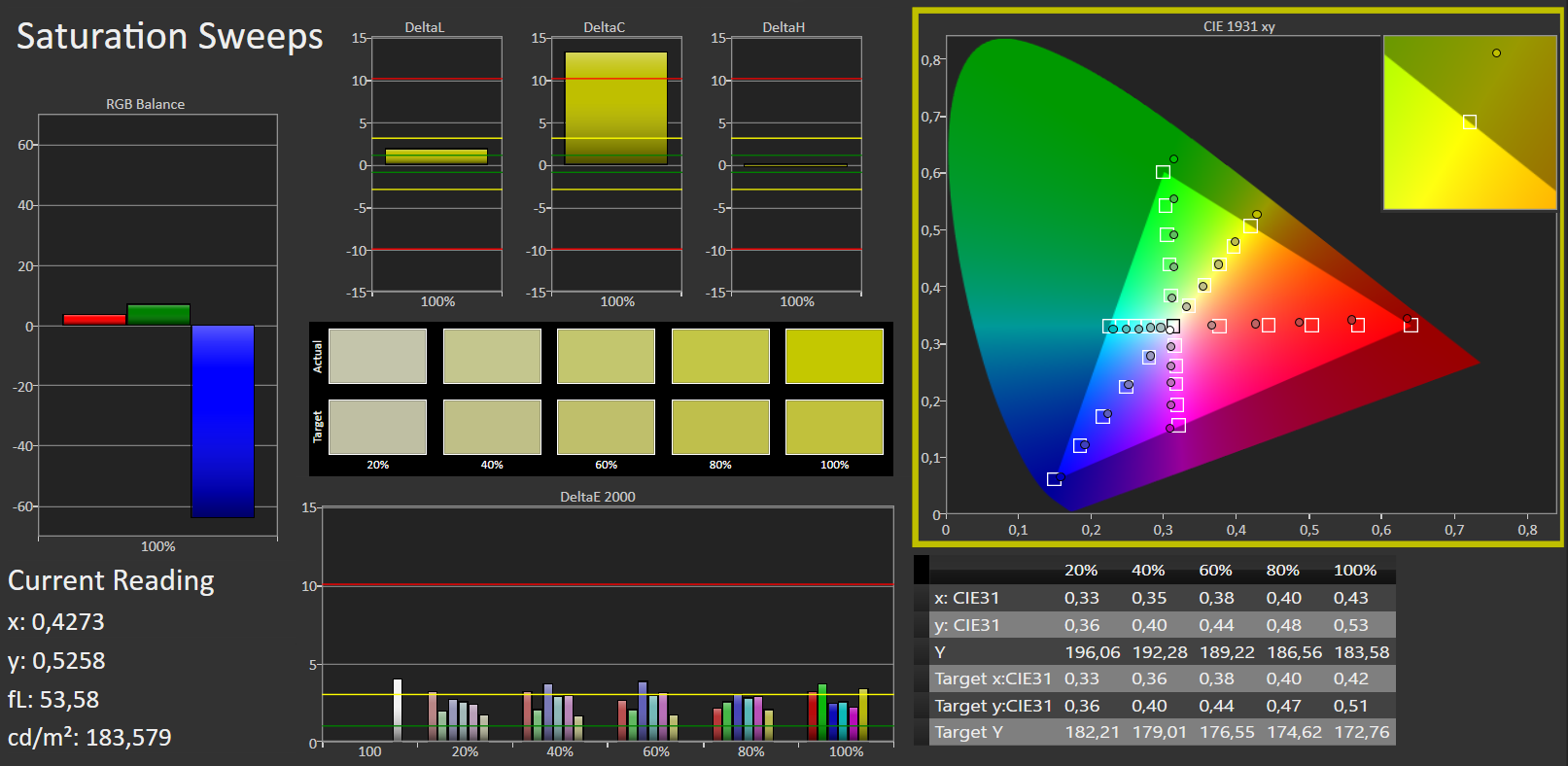Select table cell "186,56"

(x=1294, y=652)
